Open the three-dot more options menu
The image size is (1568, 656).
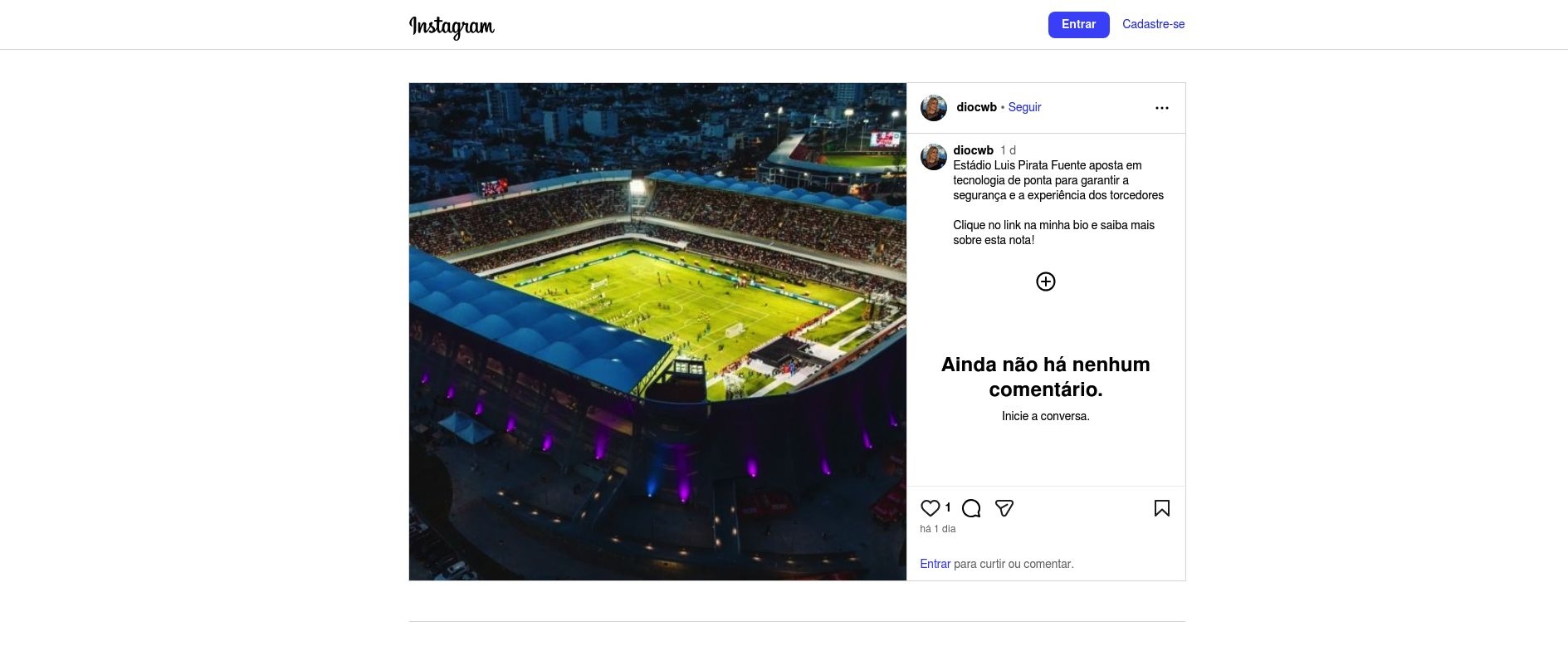(x=1161, y=108)
